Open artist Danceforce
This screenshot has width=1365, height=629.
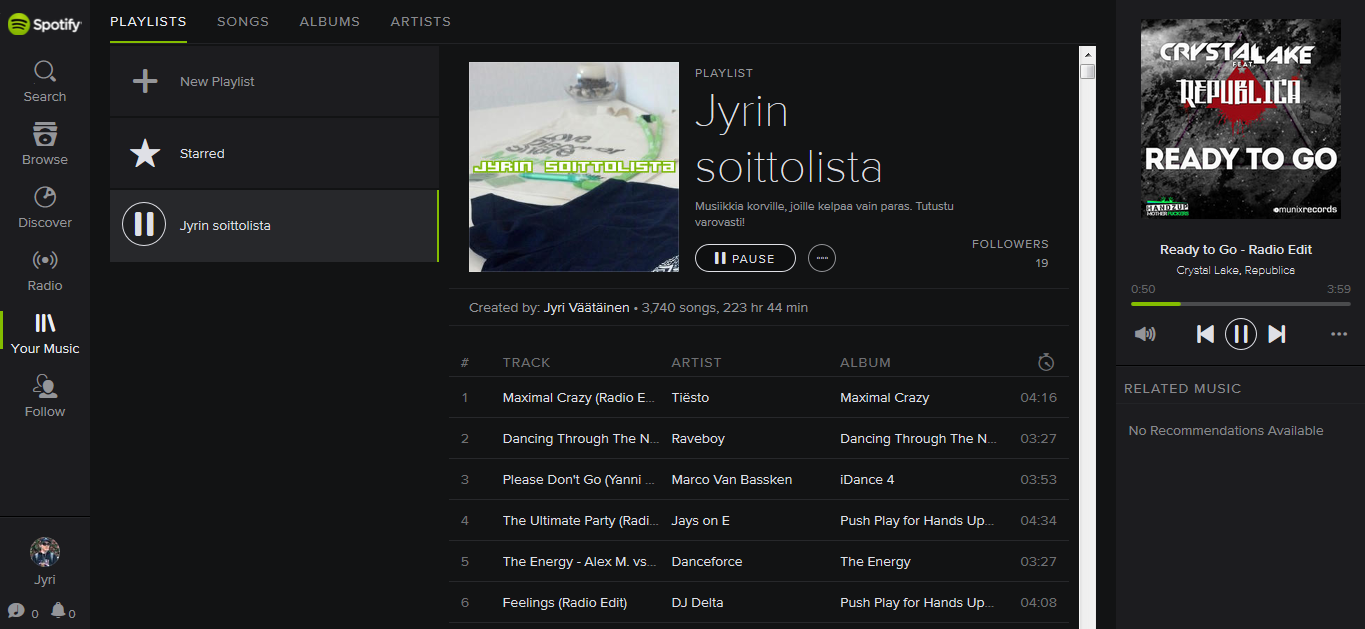pyautogui.click(x=707, y=561)
